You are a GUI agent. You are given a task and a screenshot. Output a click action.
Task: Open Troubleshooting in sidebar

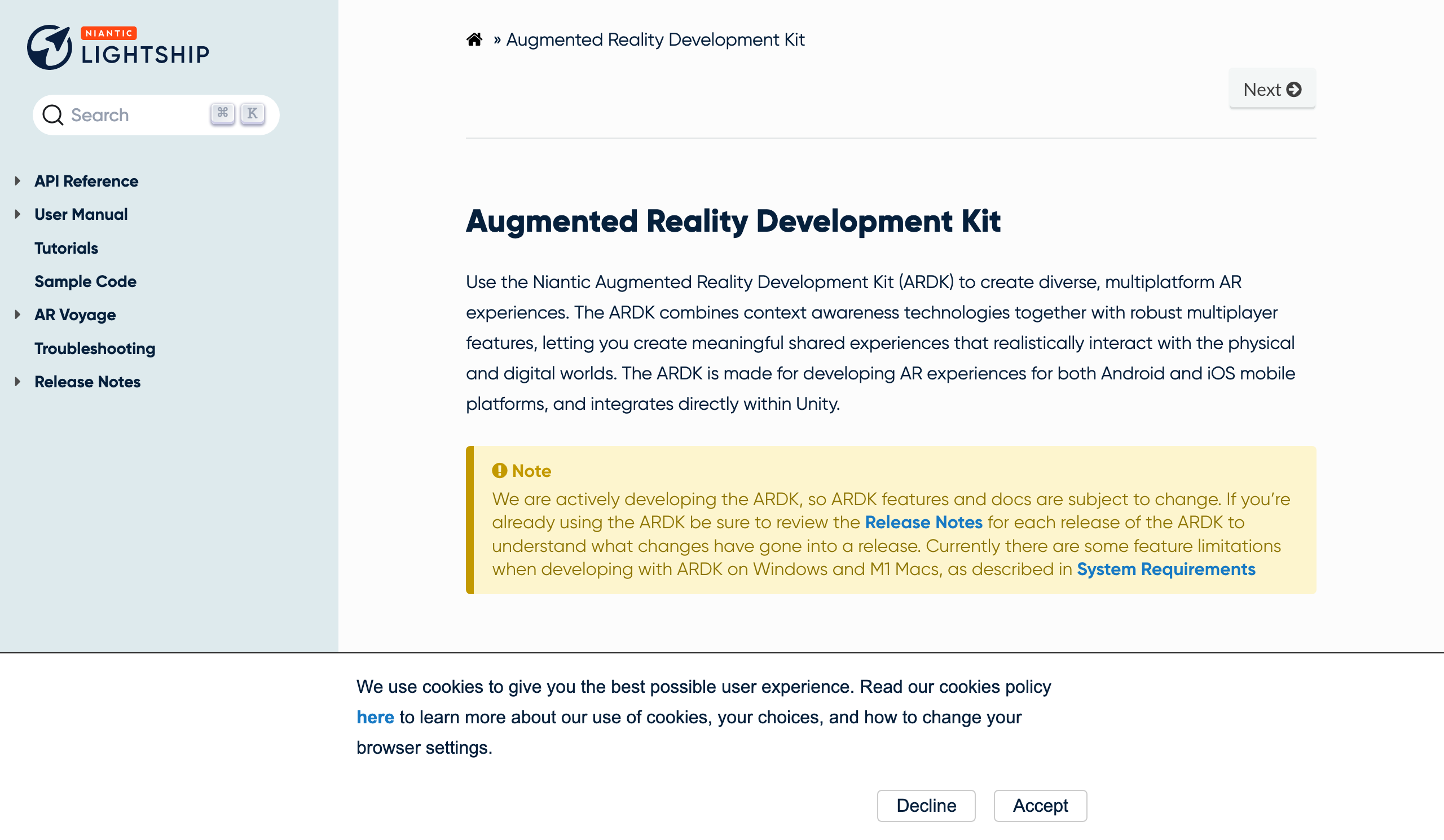[x=95, y=348]
